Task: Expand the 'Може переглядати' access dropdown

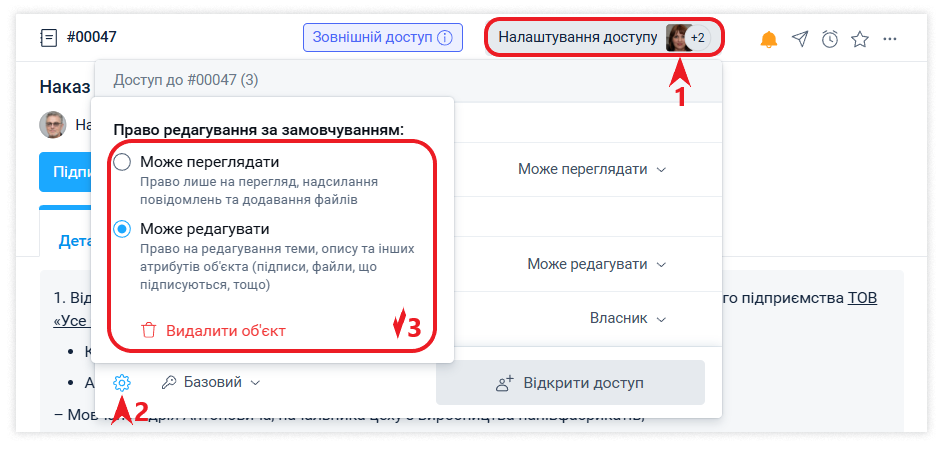Action: coord(591,170)
